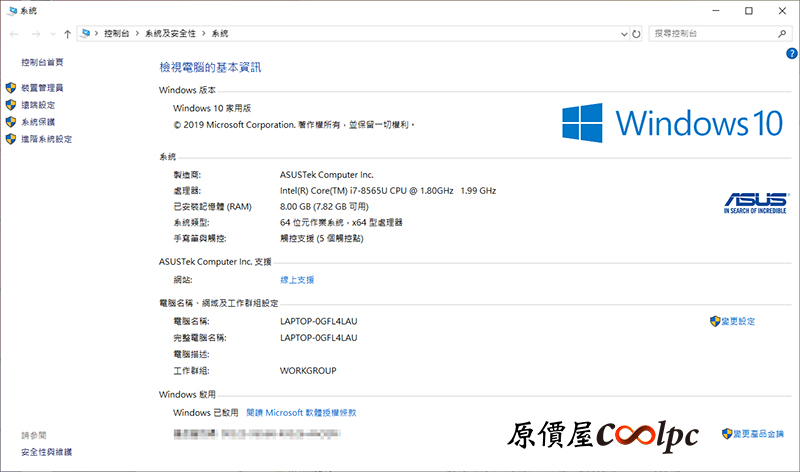Viewport: 800px width, 472px height.
Task: Click the system window title icon
Action: (x=12, y=11)
